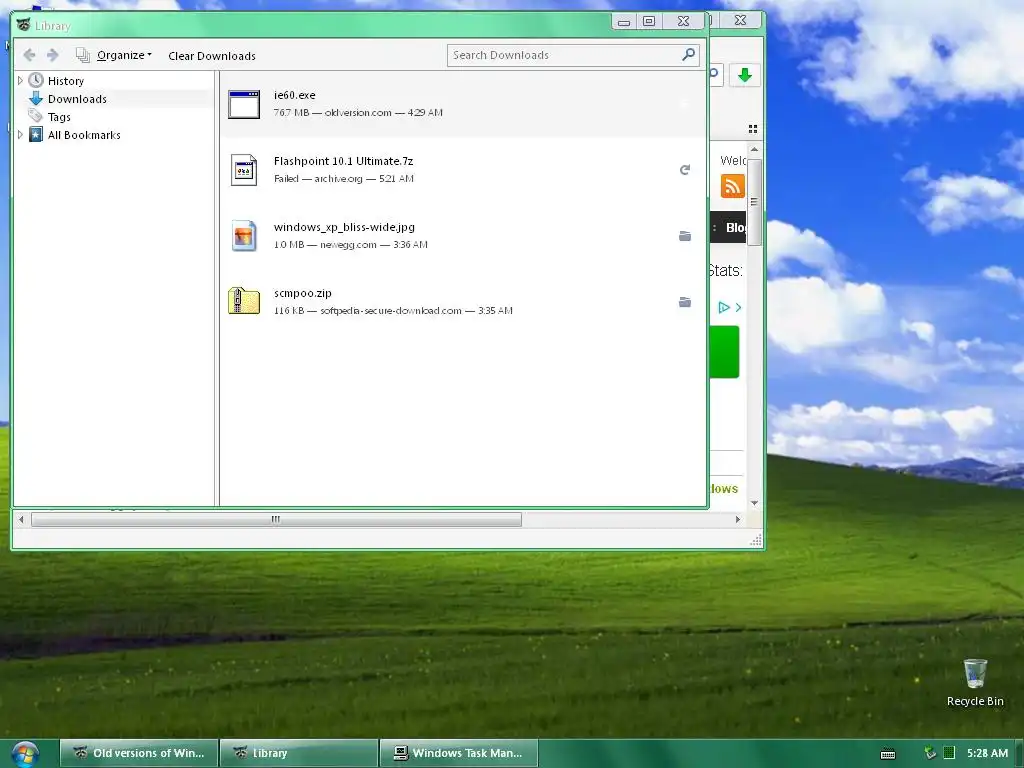Click the Blog tab in browser page
The height and width of the screenshot is (768, 1024).
(x=735, y=227)
